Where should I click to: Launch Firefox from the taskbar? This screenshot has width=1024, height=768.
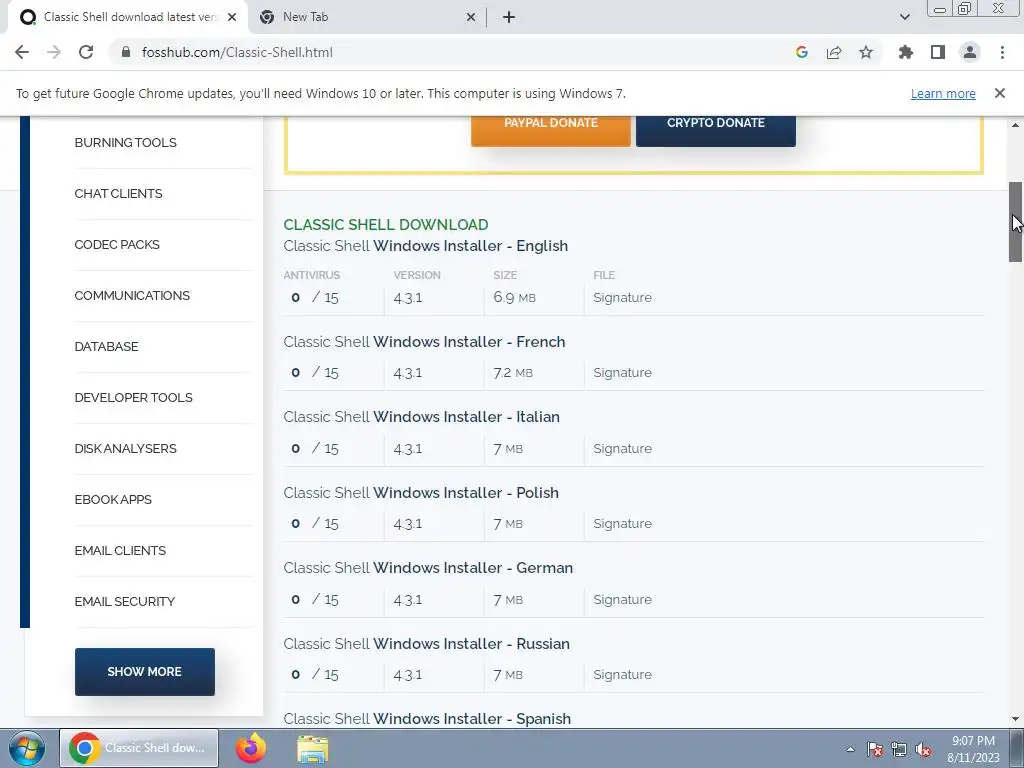[x=251, y=748]
